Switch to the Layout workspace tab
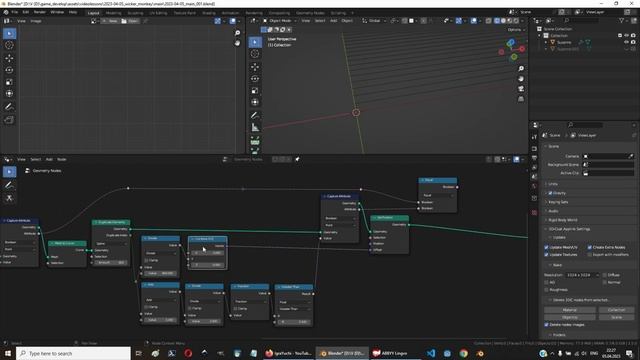 pyautogui.click(x=93, y=13)
